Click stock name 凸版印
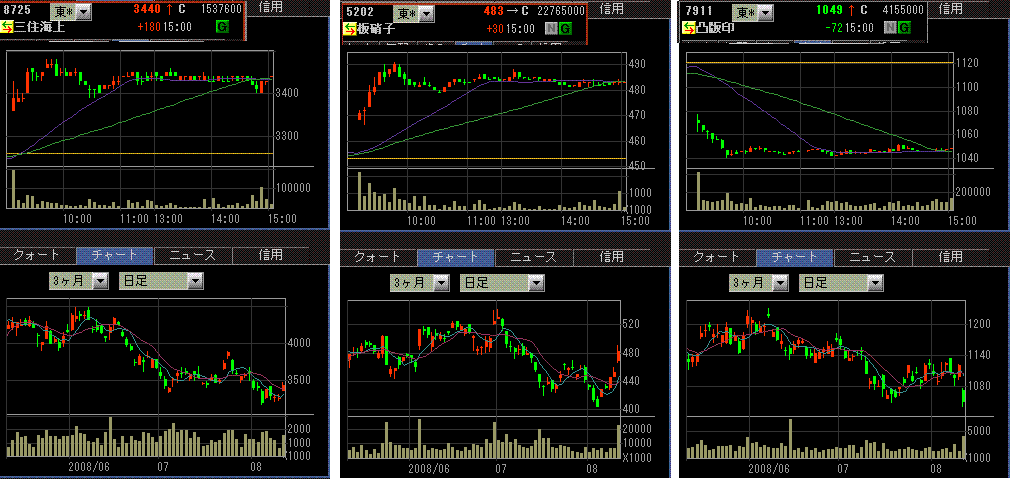The height and width of the screenshot is (479, 1011). pos(714,27)
